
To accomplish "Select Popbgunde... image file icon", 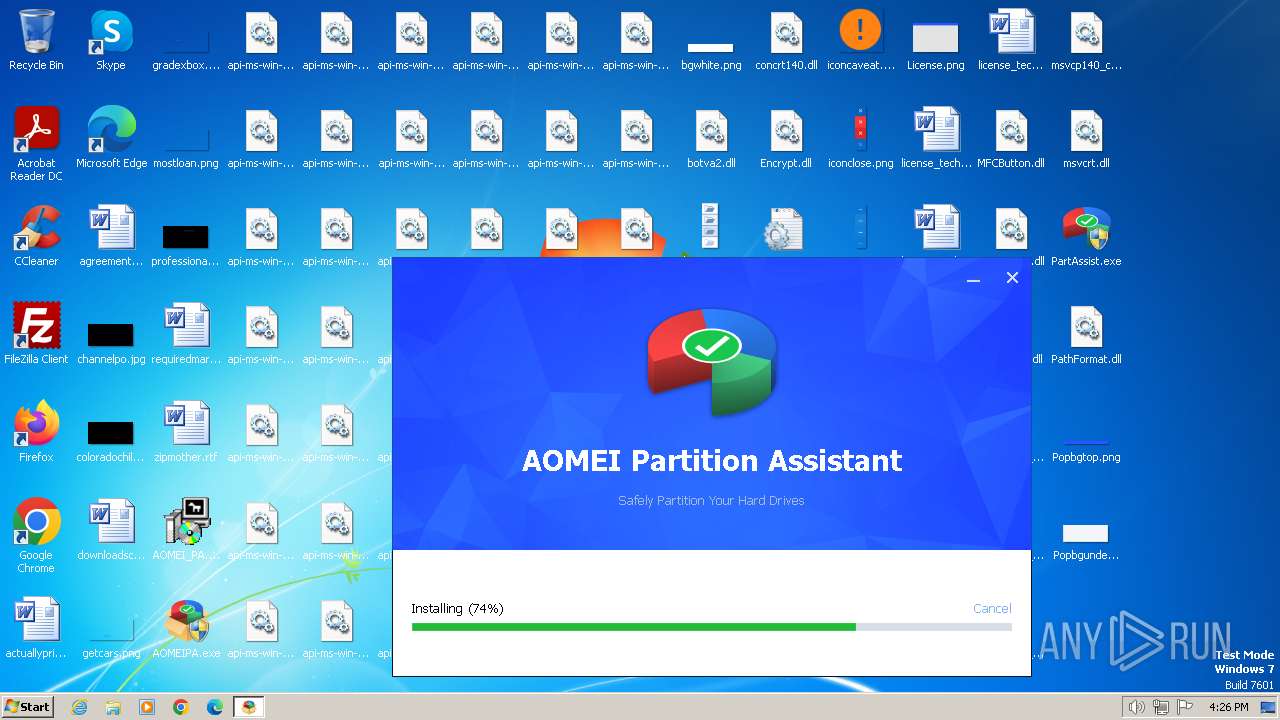I will tap(1086, 541).
